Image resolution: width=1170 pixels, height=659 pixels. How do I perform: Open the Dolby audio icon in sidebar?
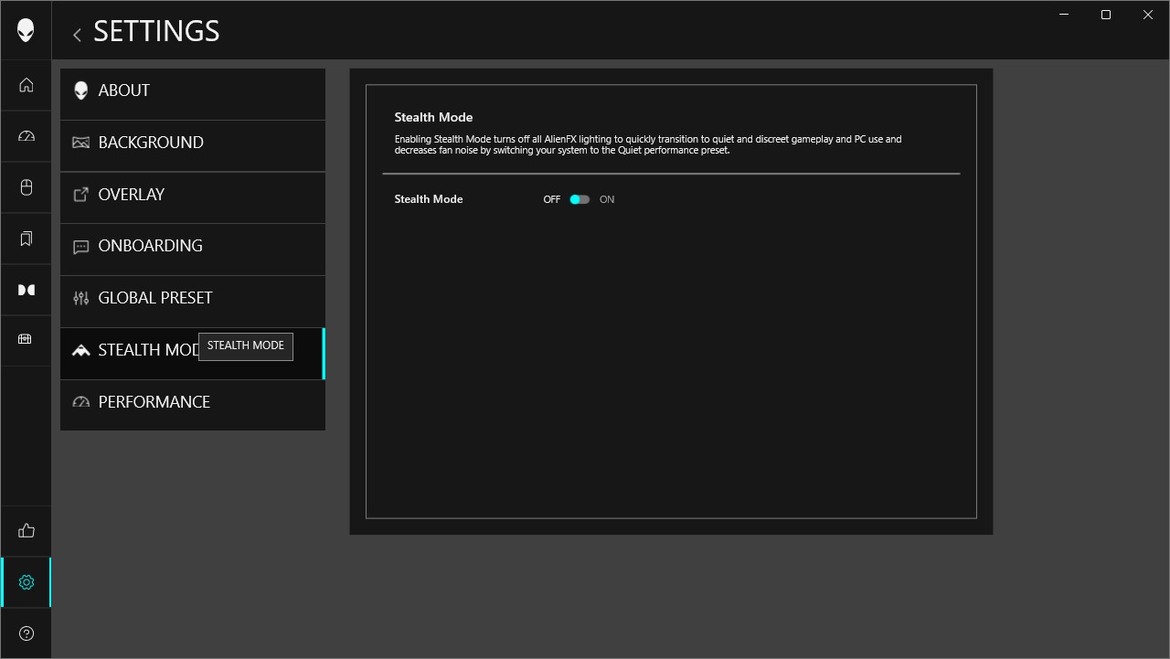point(26,290)
